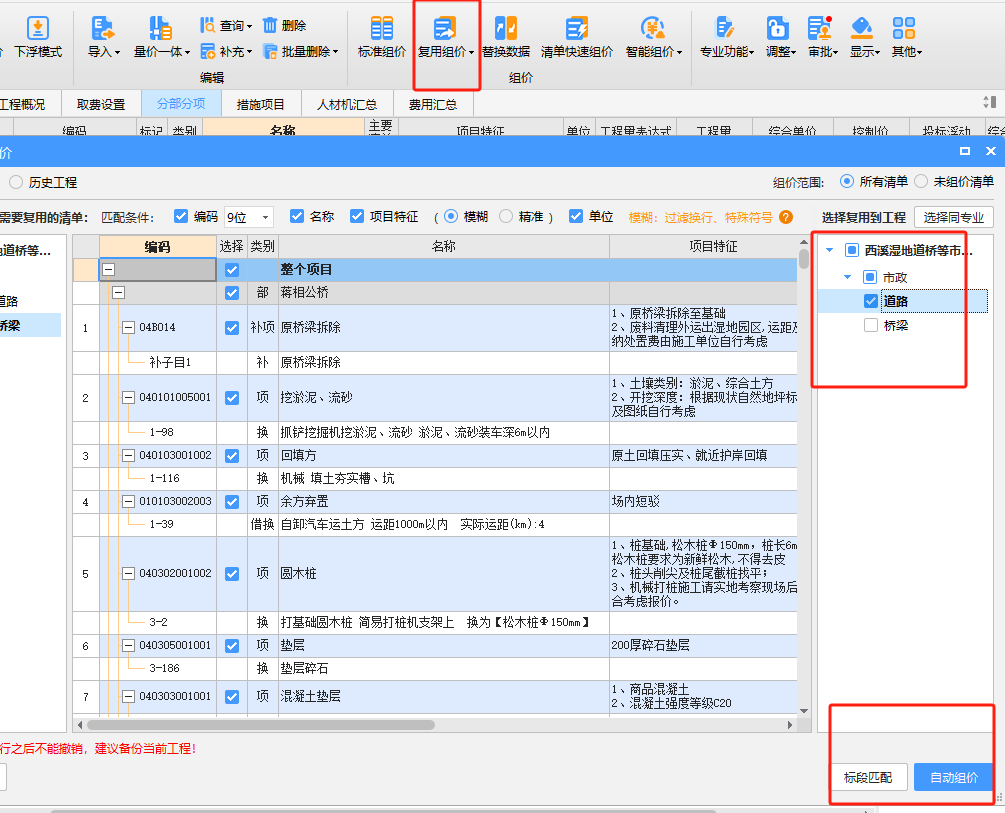The width and height of the screenshot is (1005, 813).
Task: Select 所有清单 pricing scope
Action: 847,181
